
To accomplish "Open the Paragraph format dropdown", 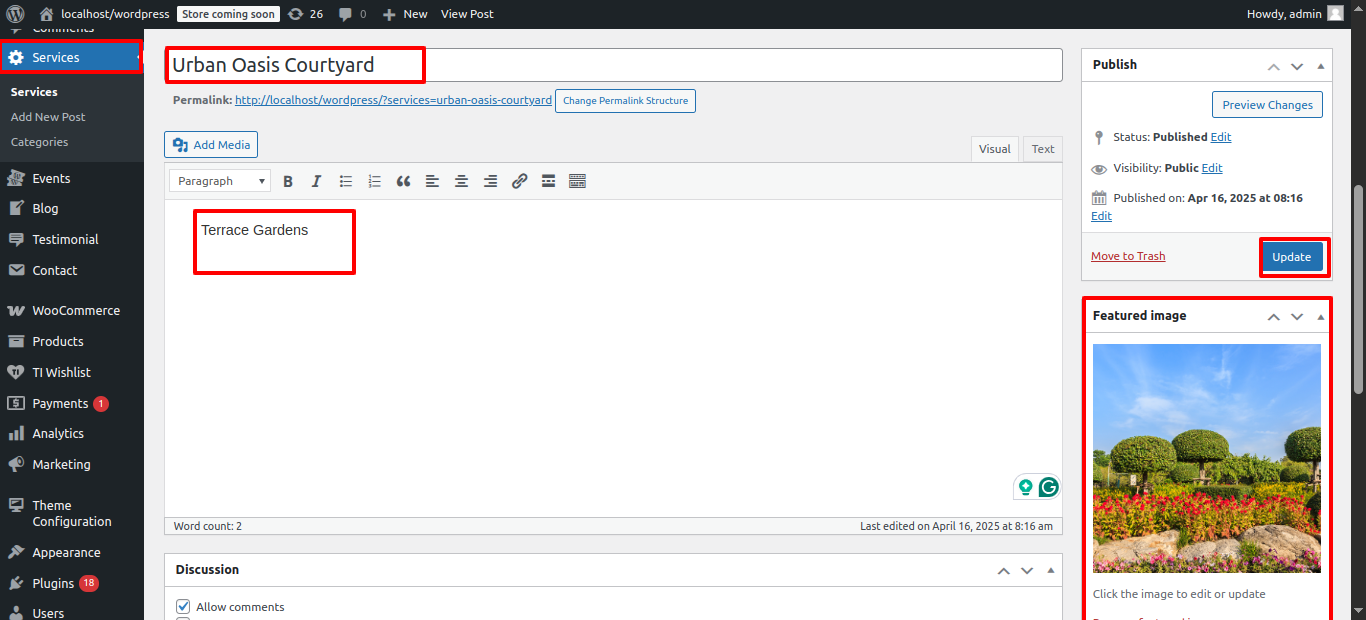I will click(220, 181).
